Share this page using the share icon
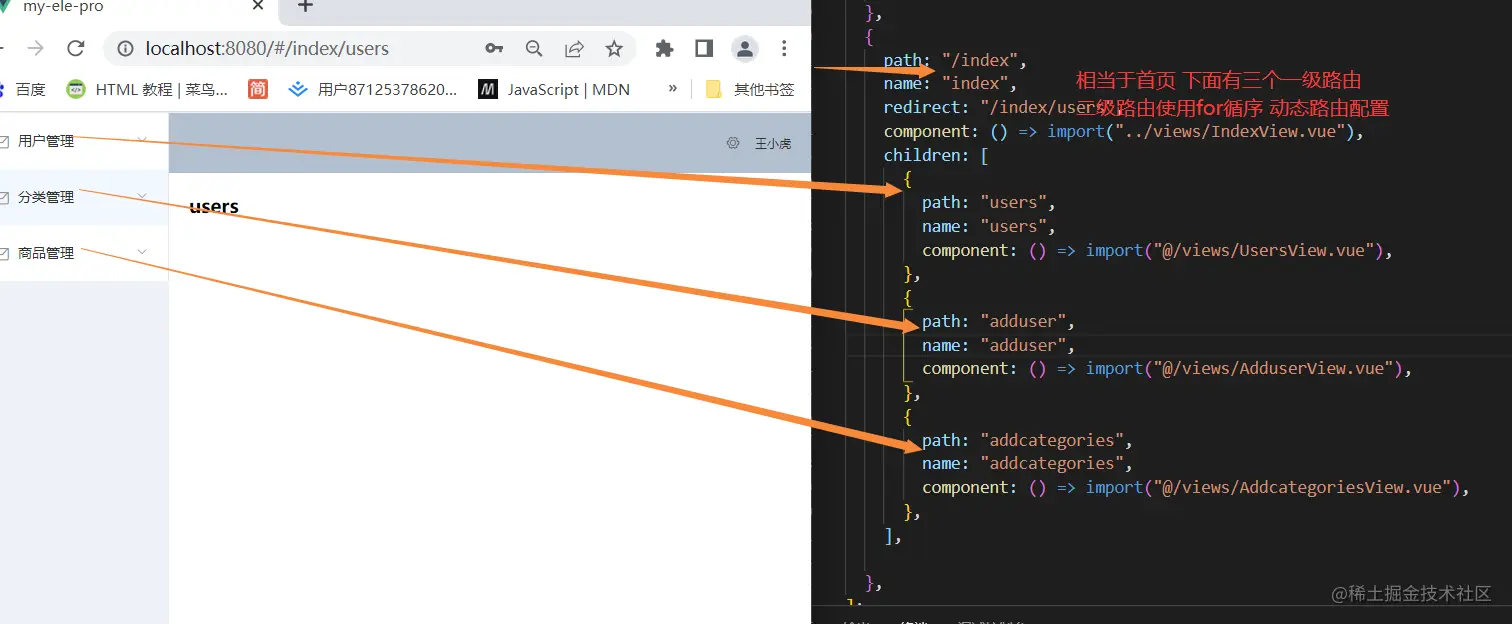This screenshot has width=1512, height=624. [x=574, y=48]
